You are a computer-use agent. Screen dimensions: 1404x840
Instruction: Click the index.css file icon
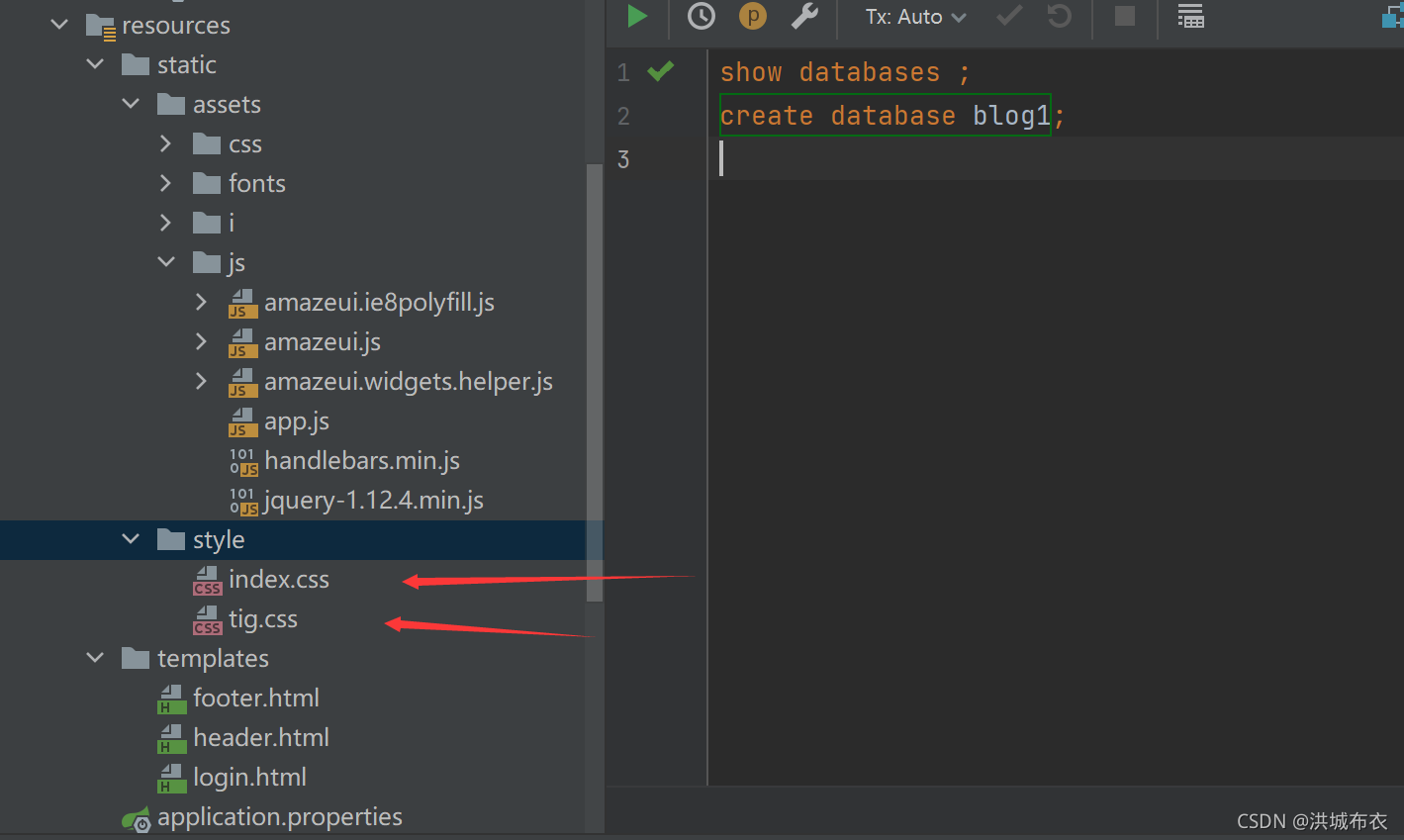point(208,581)
